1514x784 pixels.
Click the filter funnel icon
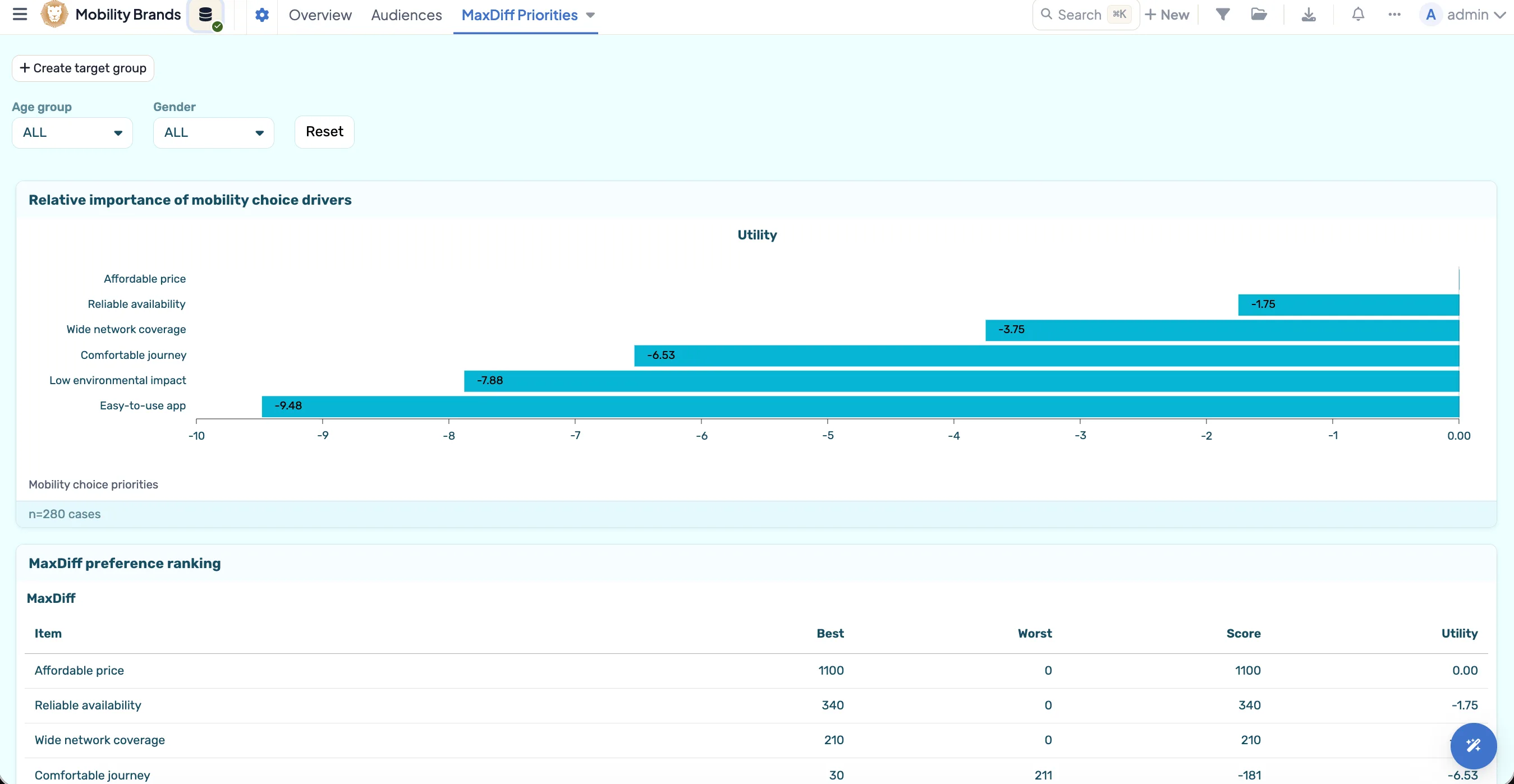(1223, 15)
